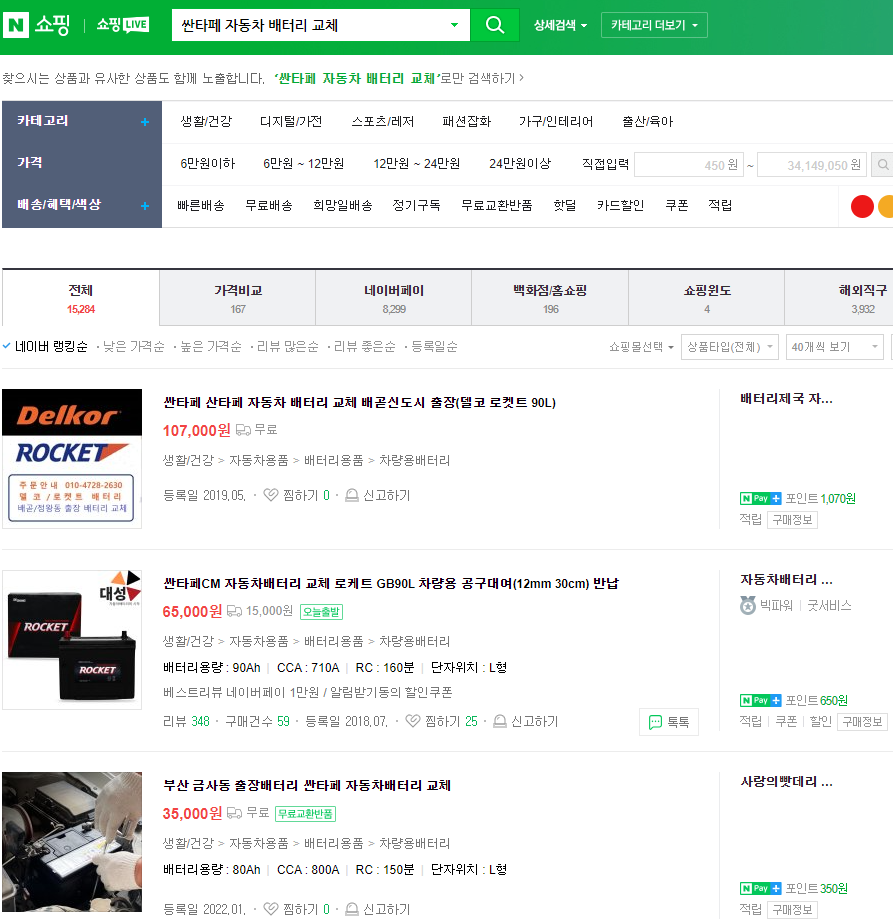Viewport: 893px width, 921px height.
Task: Switch to 가격비교 tab
Action: click(x=237, y=298)
